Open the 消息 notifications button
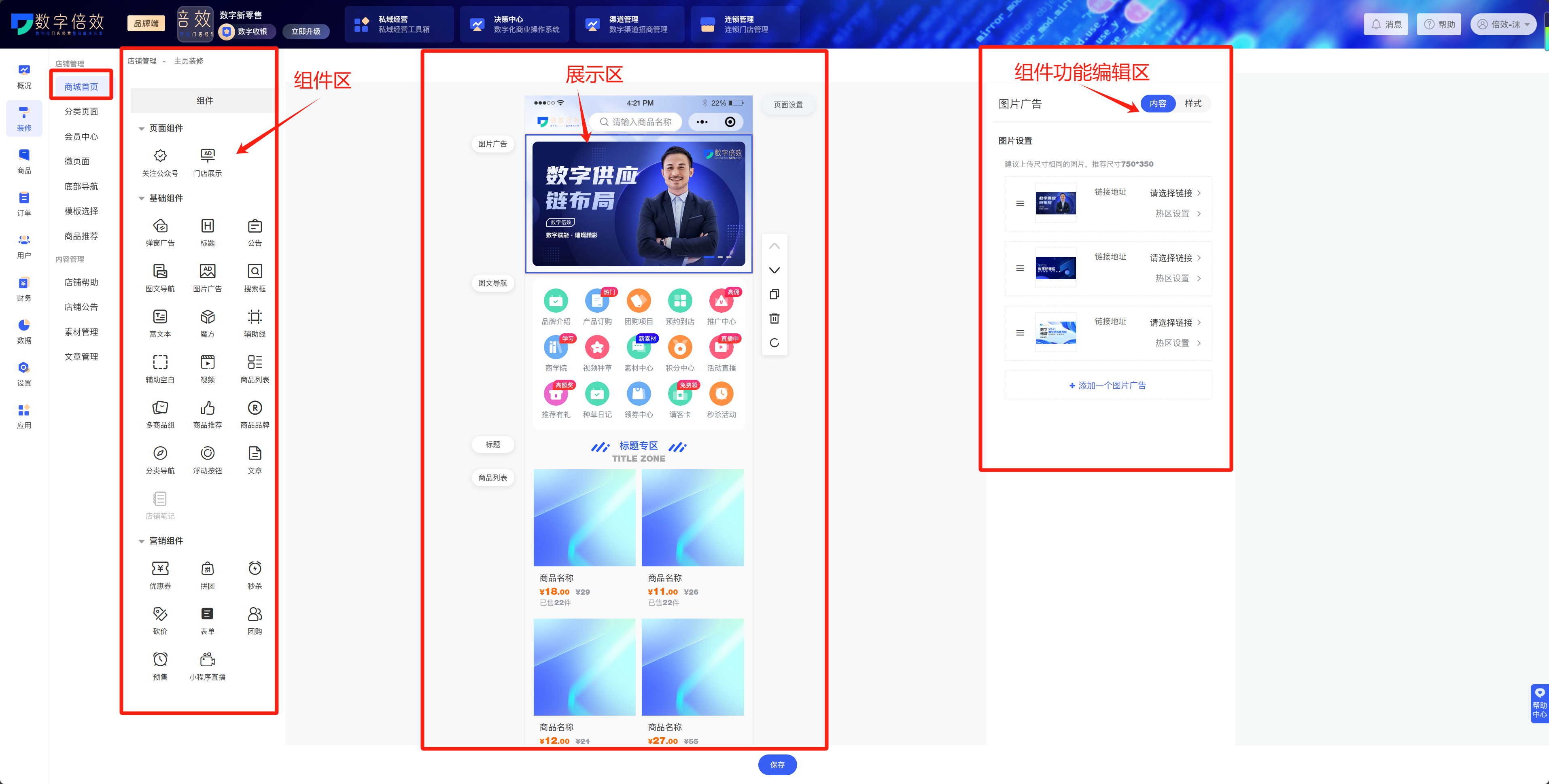1549x784 pixels. point(1387,25)
